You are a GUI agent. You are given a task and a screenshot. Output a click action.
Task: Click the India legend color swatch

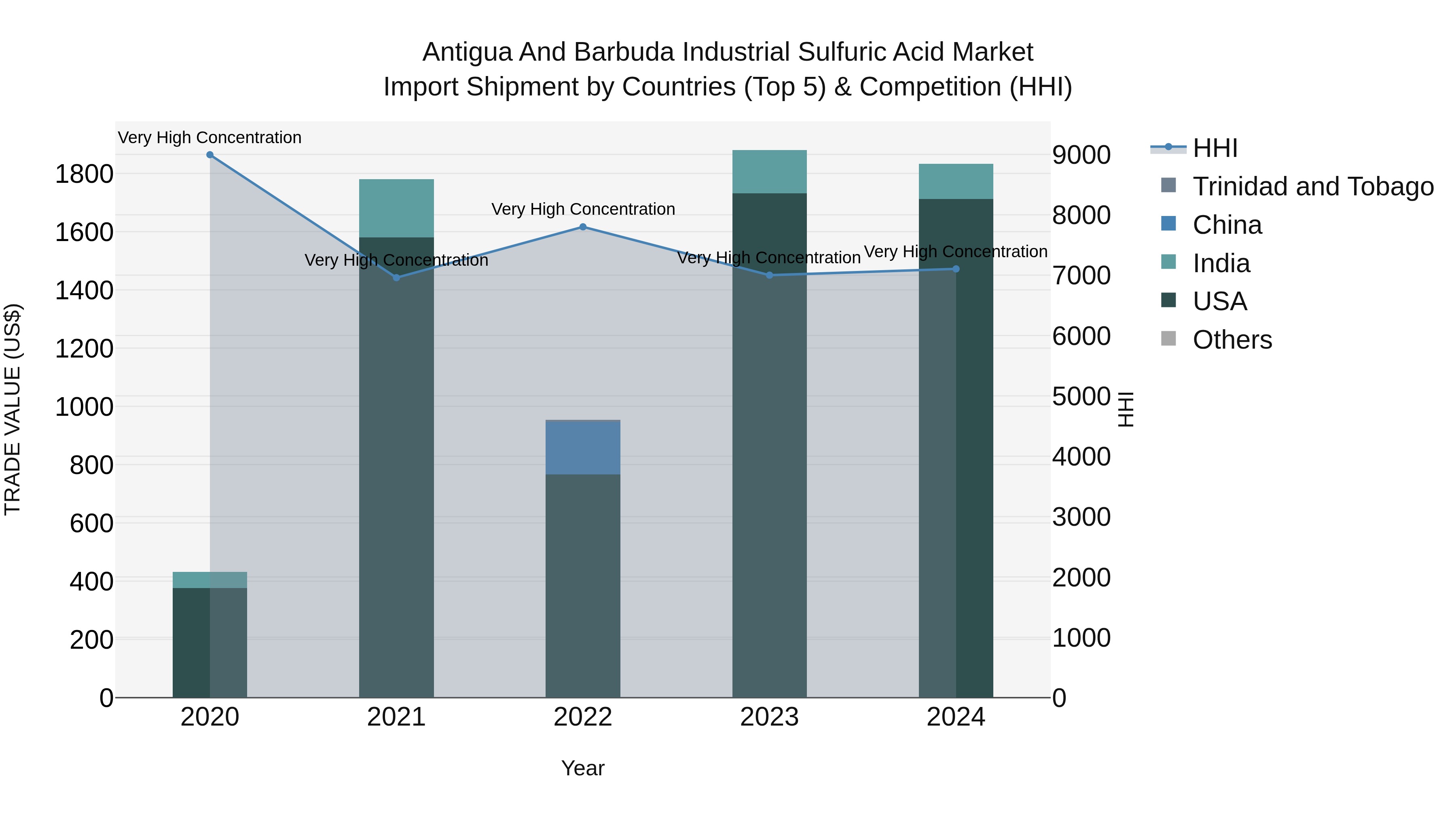[x=1168, y=262]
